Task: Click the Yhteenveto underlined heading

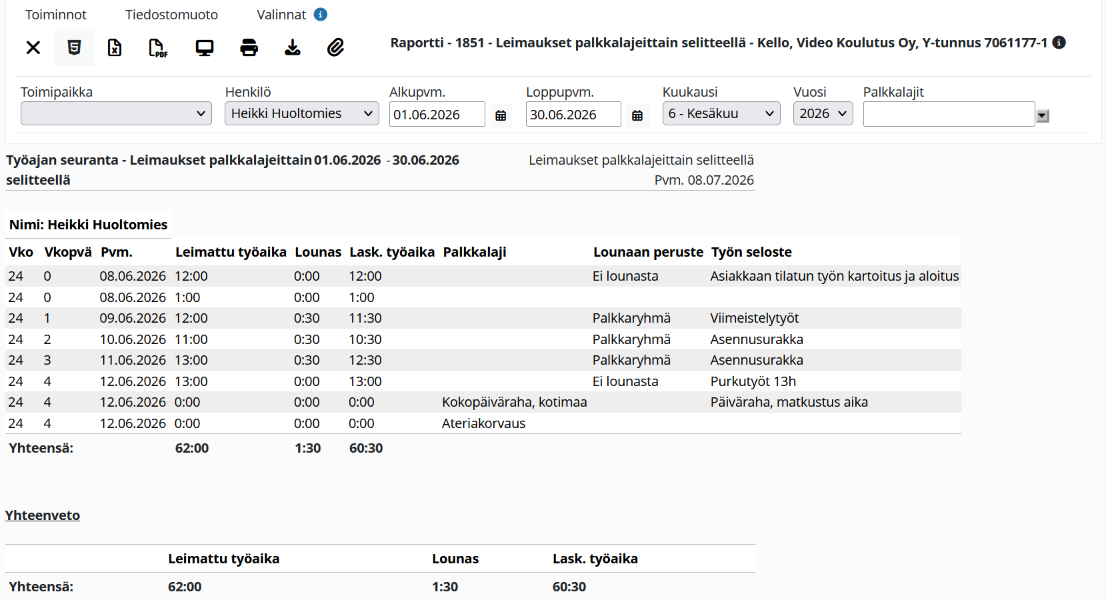Action: [x=42, y=515]
